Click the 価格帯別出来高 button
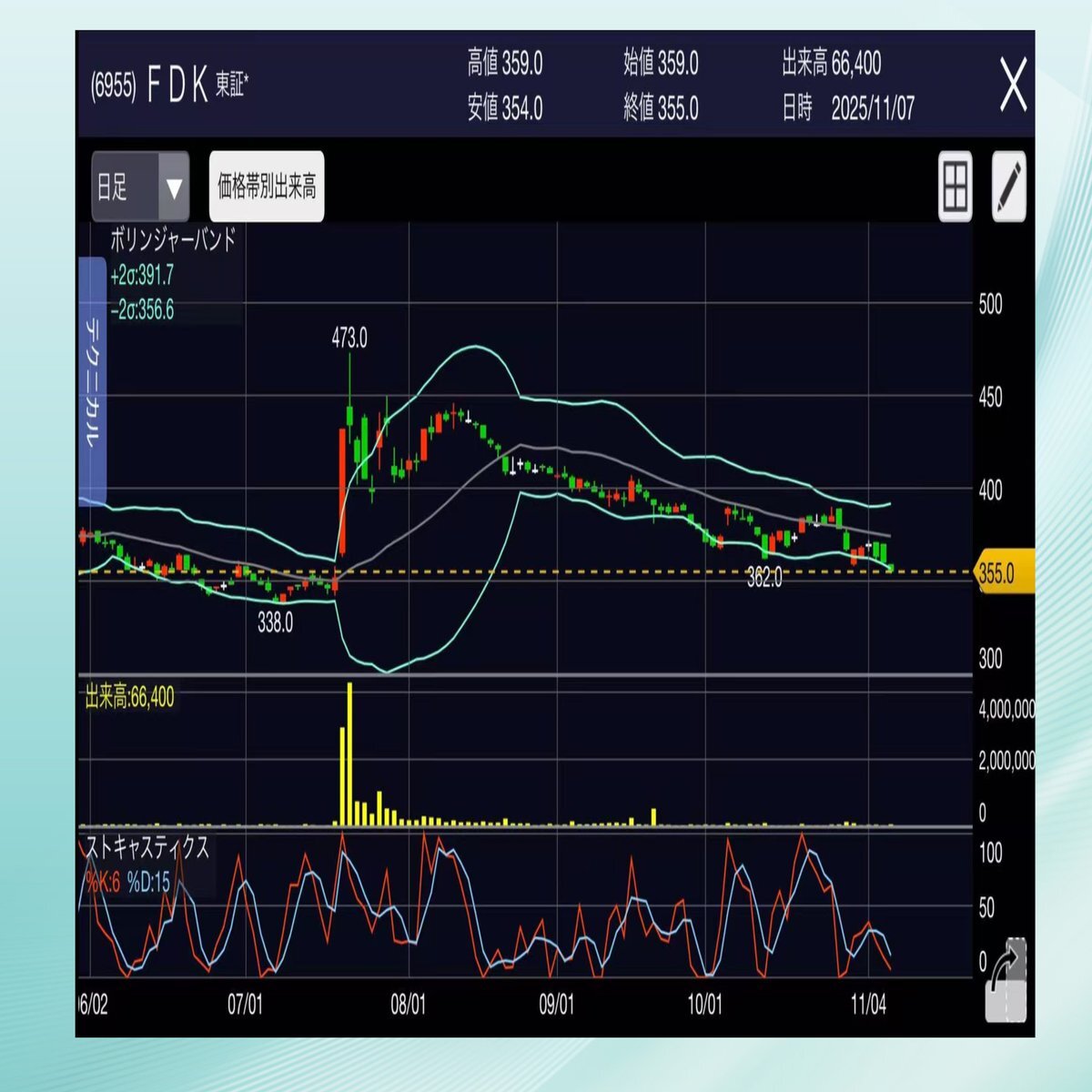This screenshot has height=1092, width=1092. [x=267, y=187]
